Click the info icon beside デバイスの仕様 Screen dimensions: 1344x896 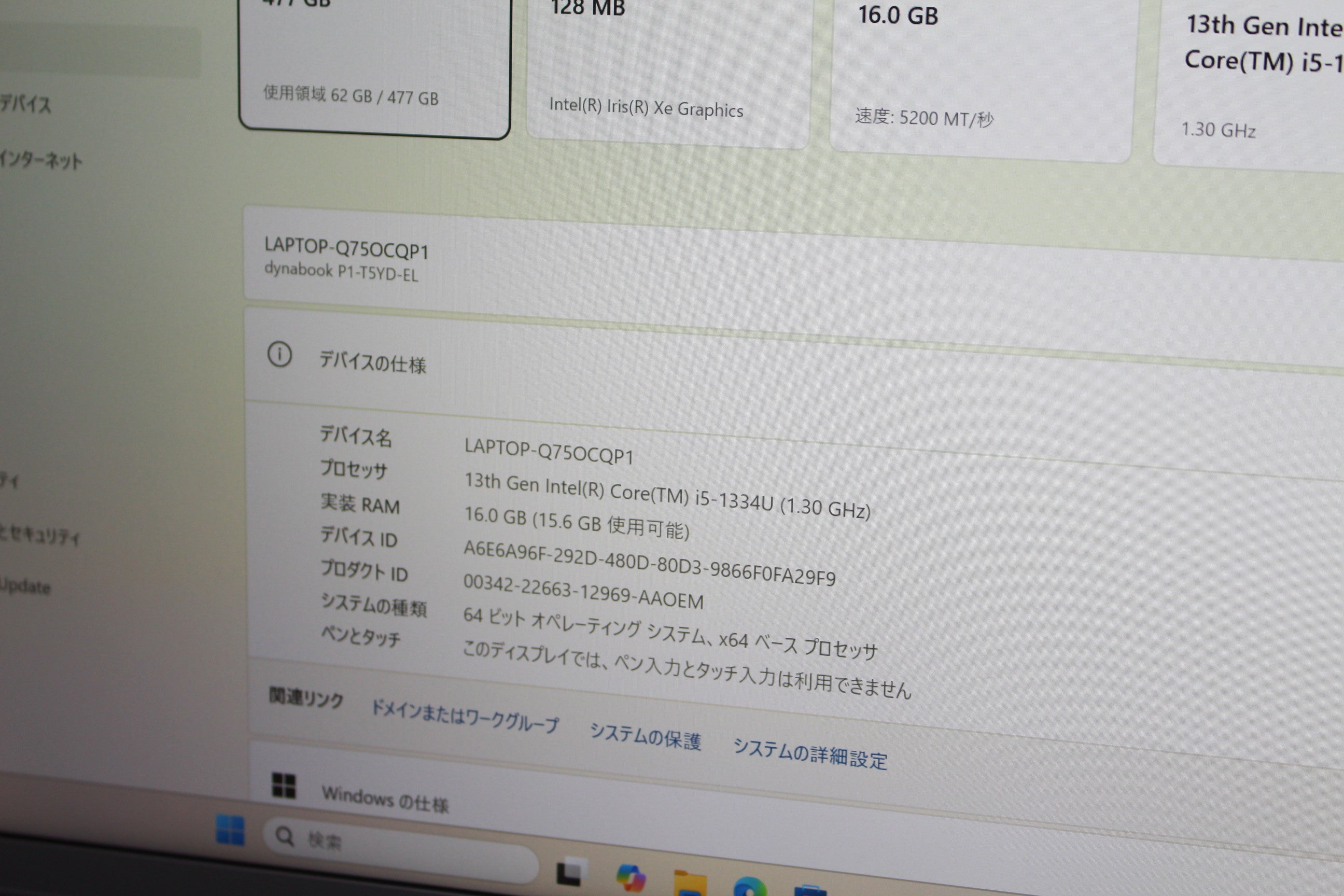click(x=279, y=355)
